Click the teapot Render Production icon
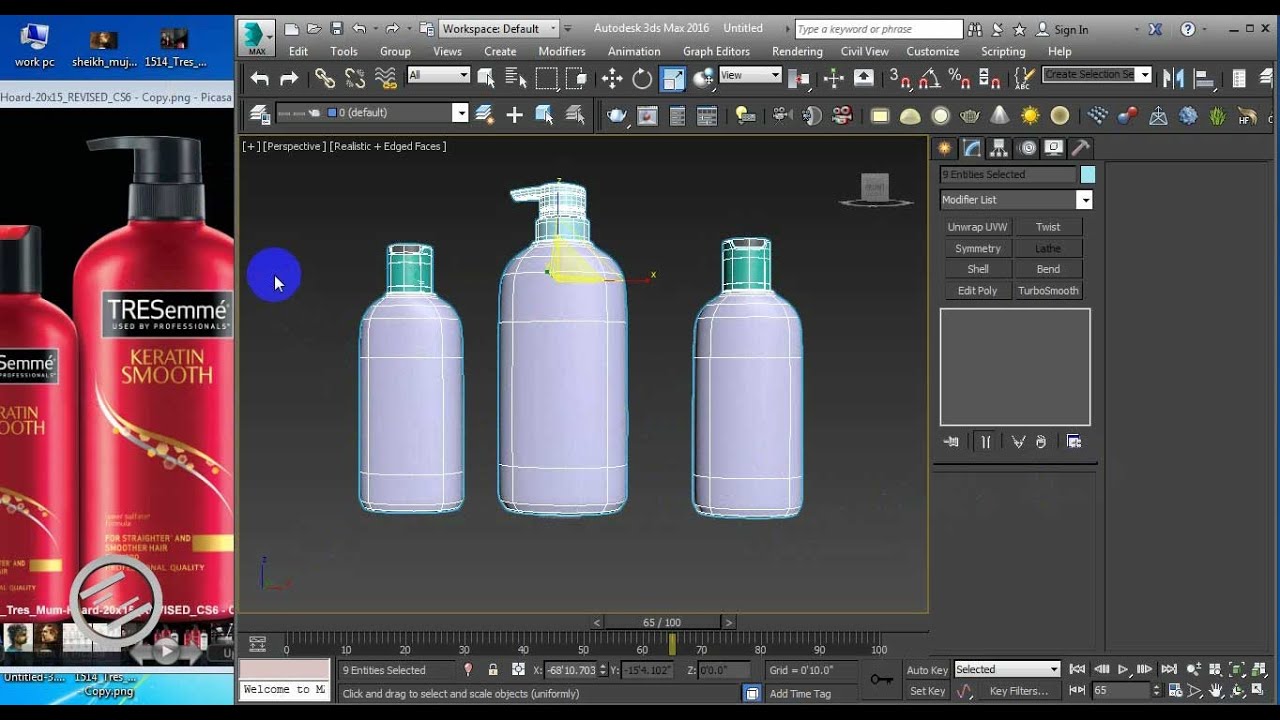This screenshot has width=1280, height=720. (617, 116)
